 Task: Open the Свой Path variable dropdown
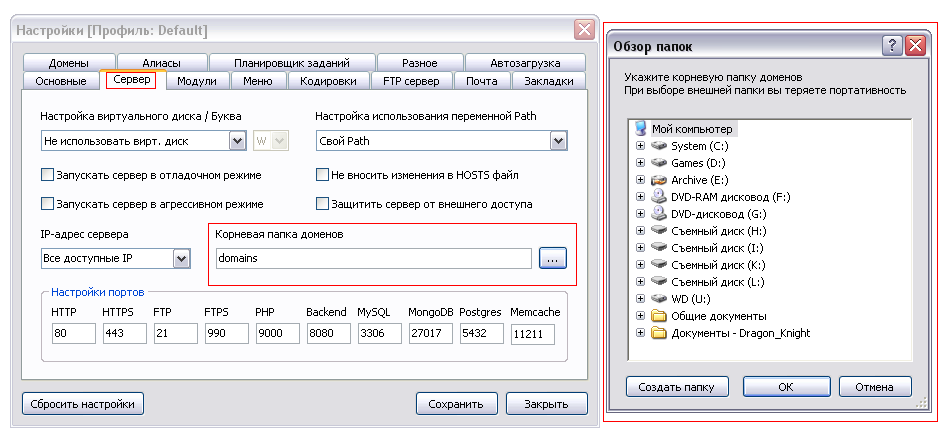click(558, 141)
